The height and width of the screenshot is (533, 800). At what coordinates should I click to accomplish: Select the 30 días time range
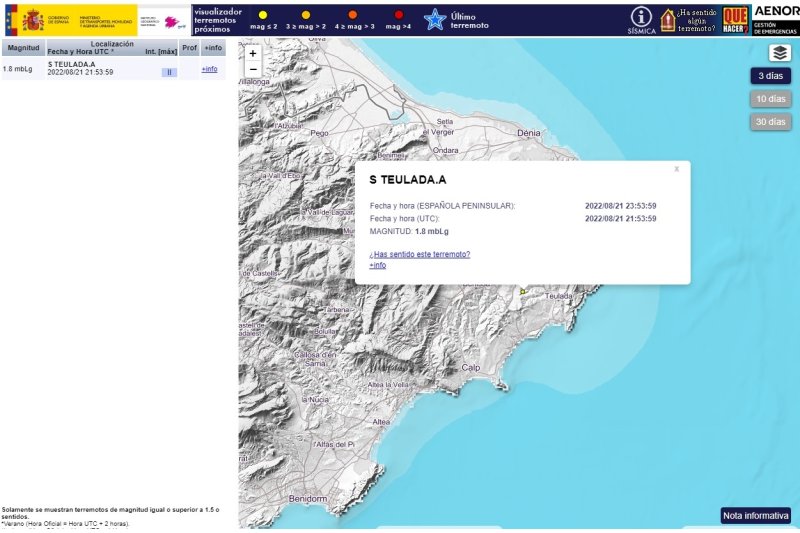[x=770, y=122]
